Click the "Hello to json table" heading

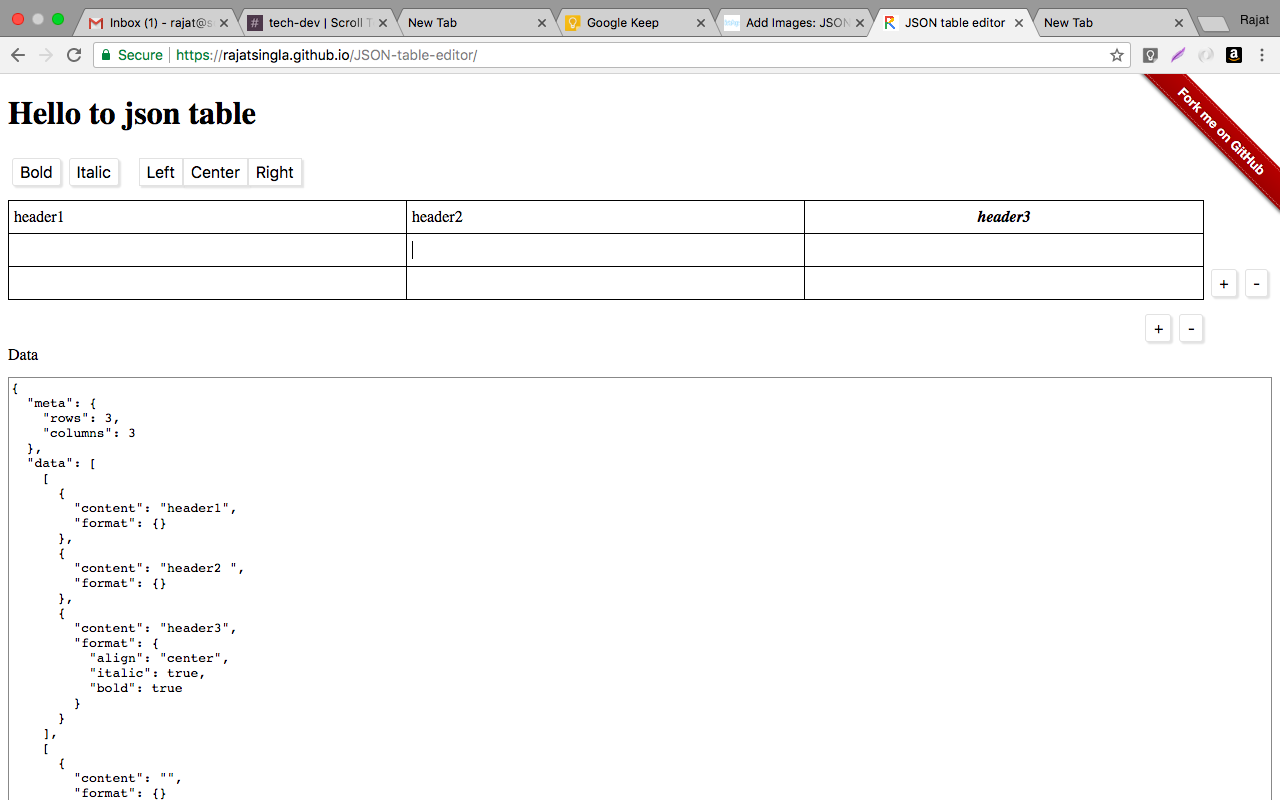132,114
